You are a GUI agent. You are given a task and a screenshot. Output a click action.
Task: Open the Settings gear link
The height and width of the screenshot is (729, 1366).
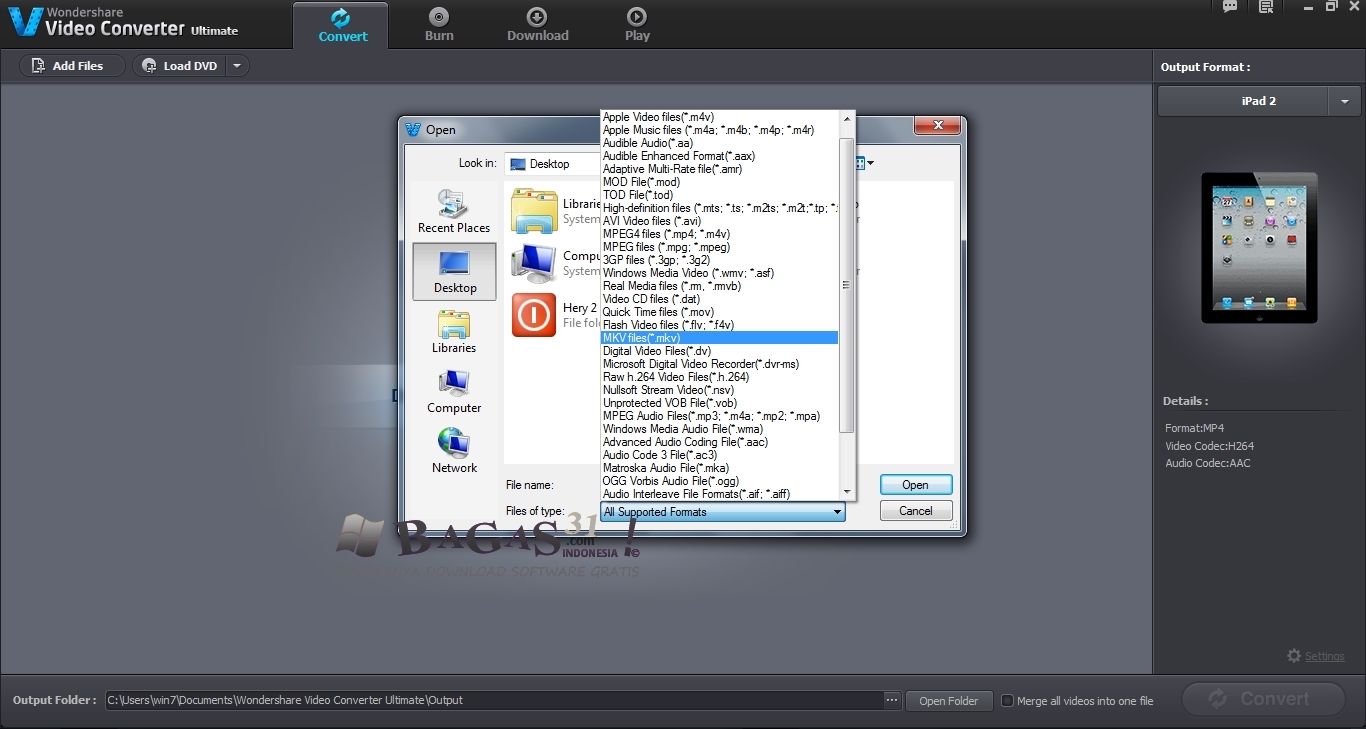click(x=1316, y=656)
